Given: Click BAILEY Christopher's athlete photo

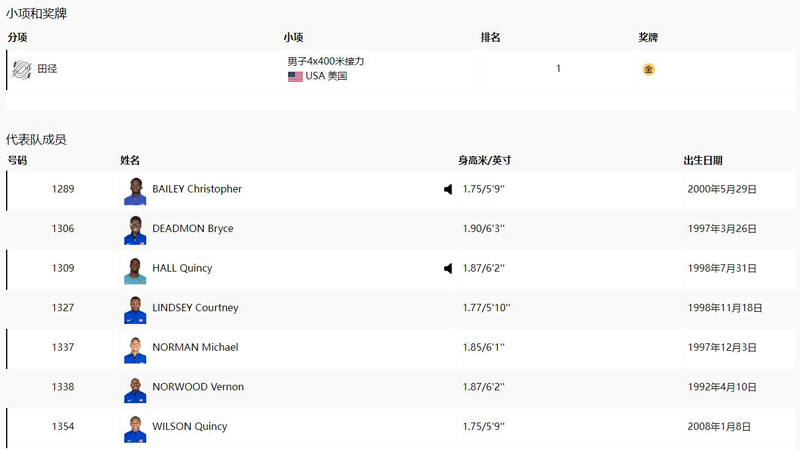Looking at the screenshot, I should pyautogui.click(x=135, y=190).
